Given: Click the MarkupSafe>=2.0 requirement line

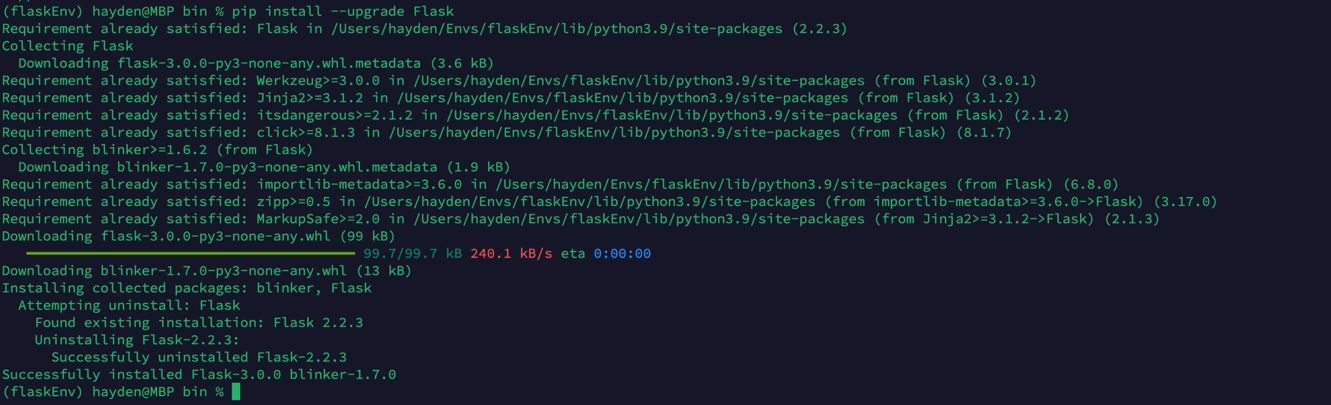Looking at the screenshot, I should [580, 219].
